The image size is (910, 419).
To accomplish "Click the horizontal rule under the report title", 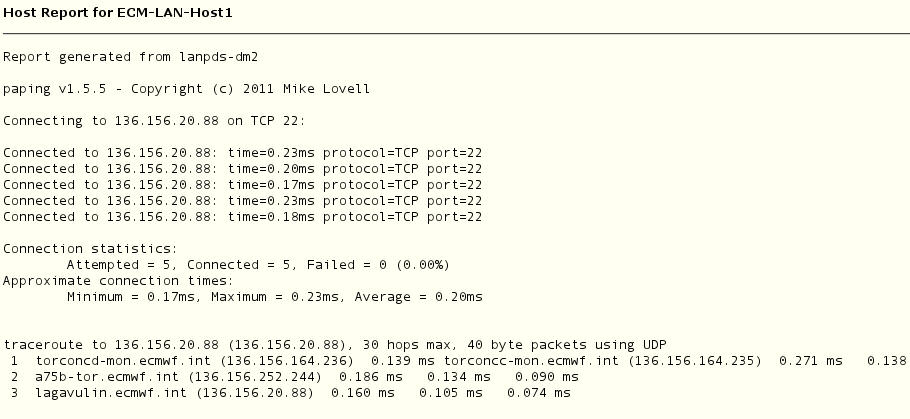I will 456,34.
